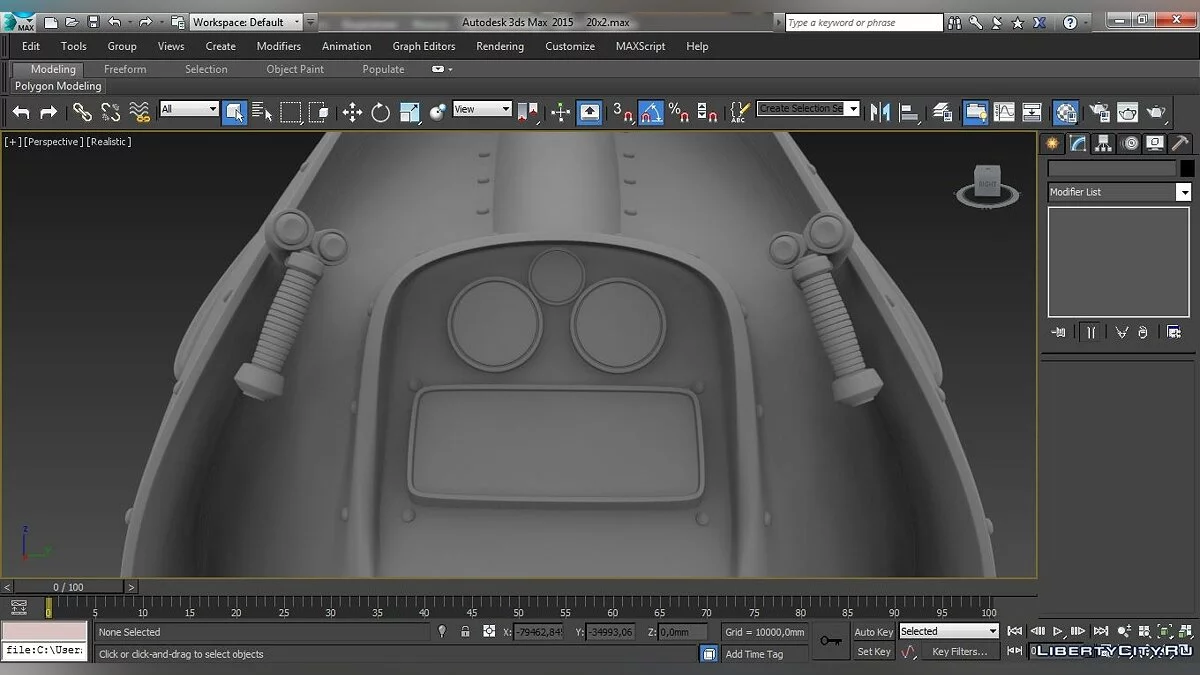Open the Hierarchy panel tab icon
This screenshot has height=675, width=1200.
click(1103, 143)
